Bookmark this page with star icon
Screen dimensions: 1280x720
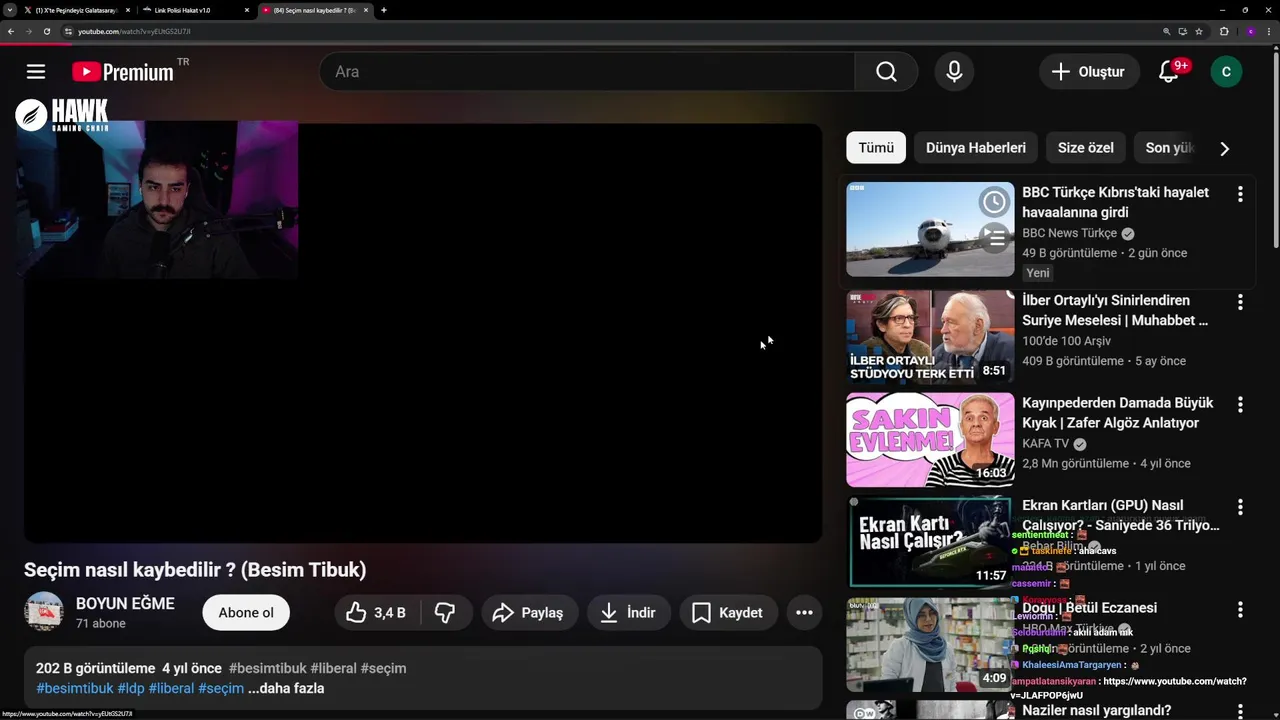pyautogui.click(x=1198, y=31)
